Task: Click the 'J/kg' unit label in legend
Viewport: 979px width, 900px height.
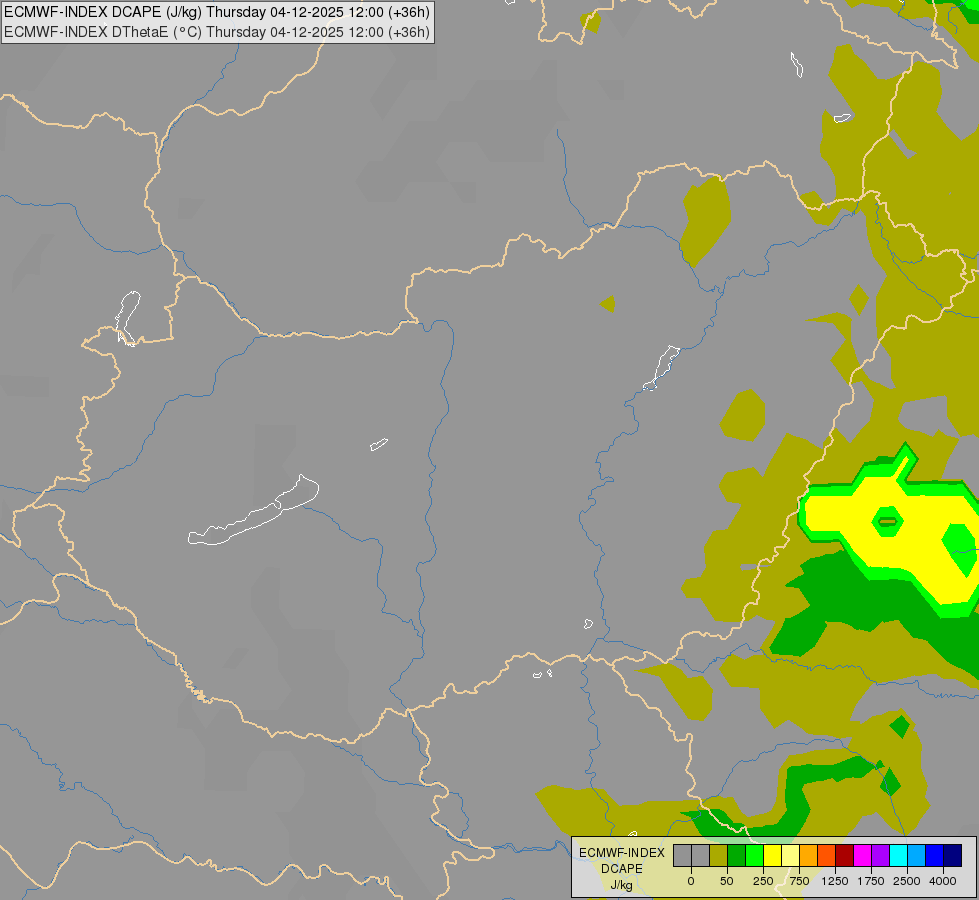Action: (621, 885)
